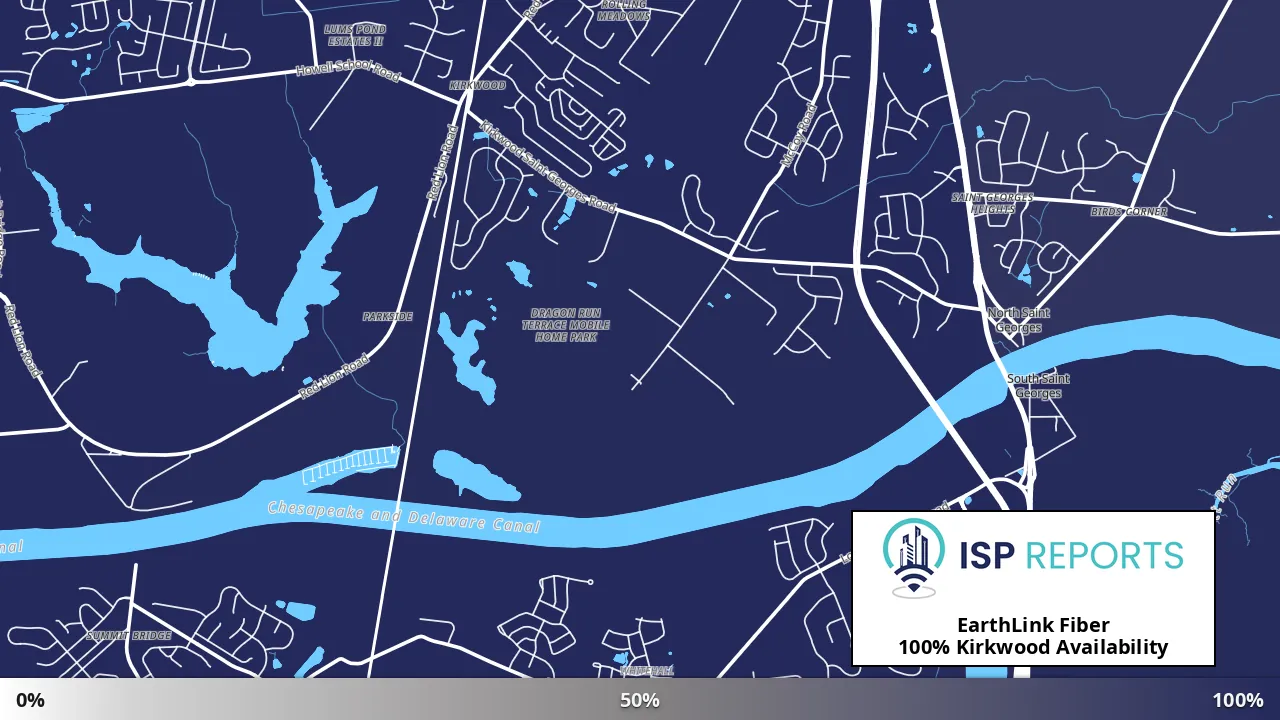The image size is (1280, 720).
Task: Click the "Saint Georges Heights" label
Action: tap(993, 203)
